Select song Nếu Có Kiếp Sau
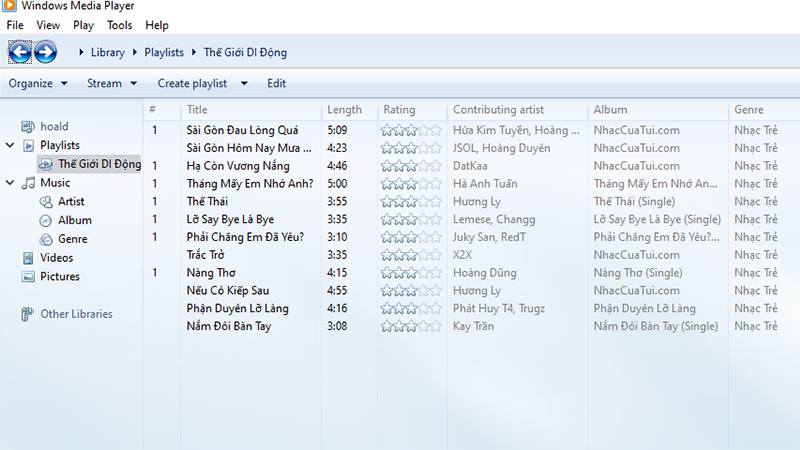This screenshot has height=450, width=800. click(228, 290)
